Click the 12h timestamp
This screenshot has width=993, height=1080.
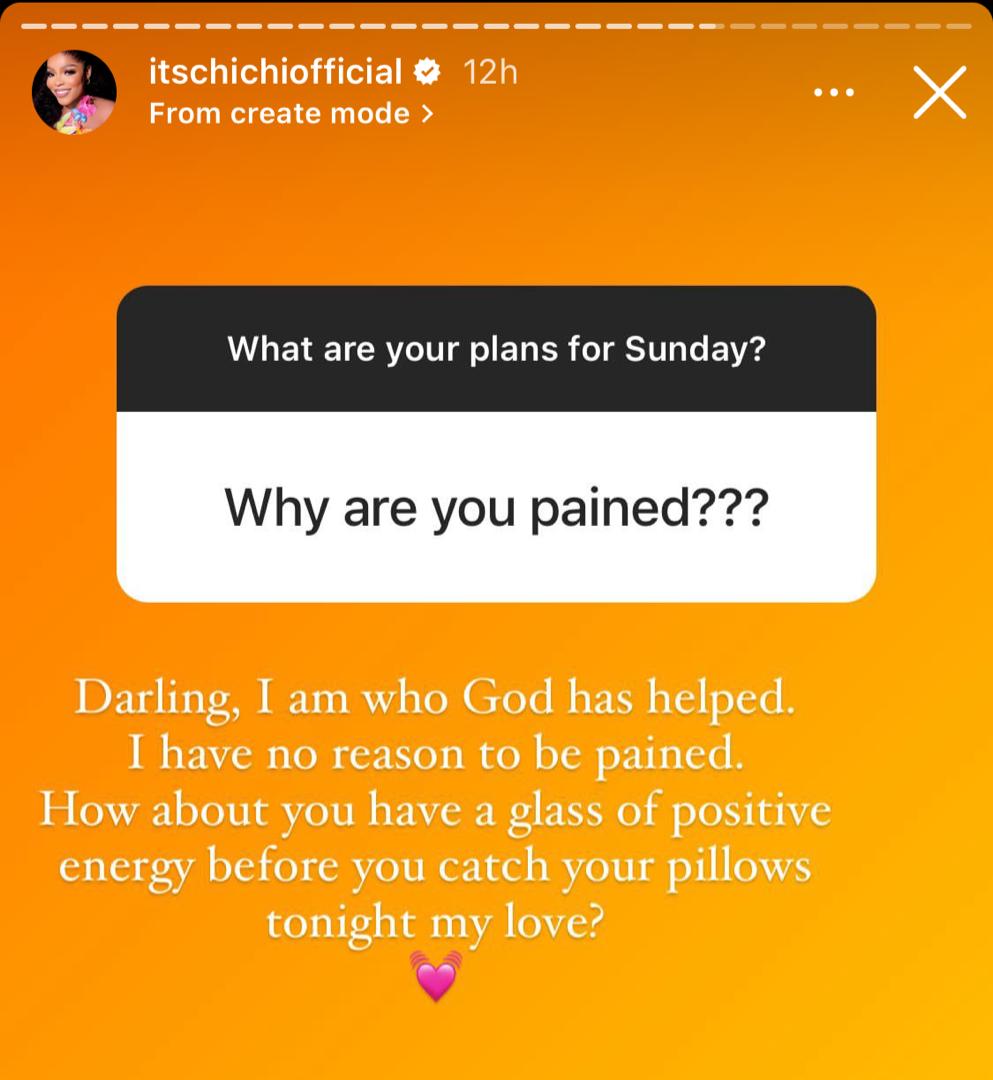point(490,72)
